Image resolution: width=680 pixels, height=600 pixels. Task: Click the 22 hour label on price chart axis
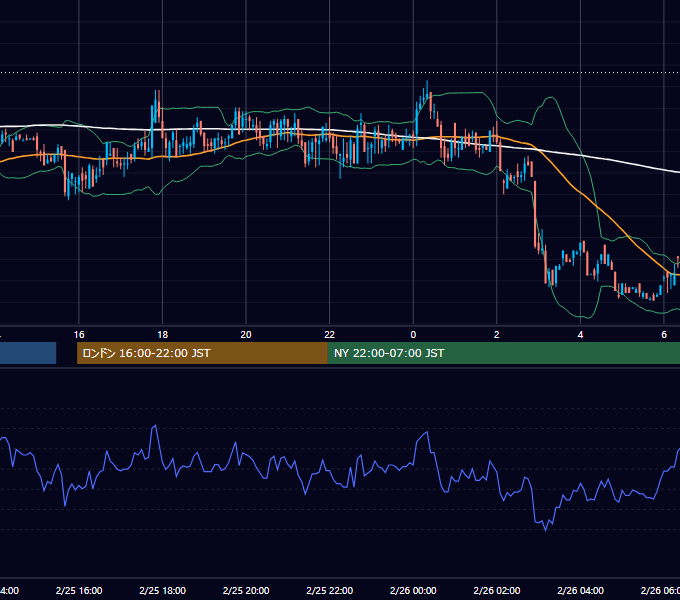[330, 335]
